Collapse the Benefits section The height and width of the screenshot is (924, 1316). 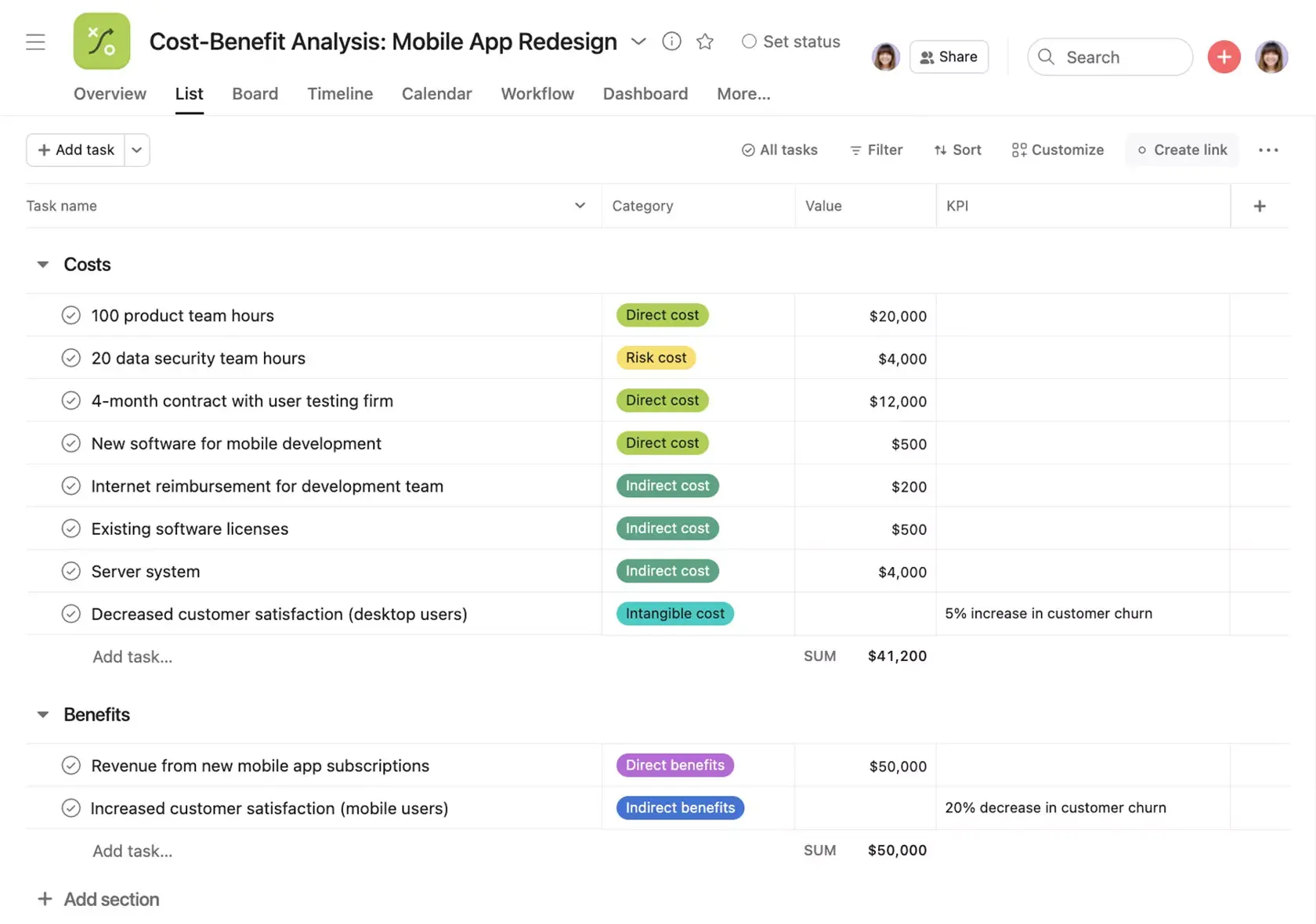(42, 714)
